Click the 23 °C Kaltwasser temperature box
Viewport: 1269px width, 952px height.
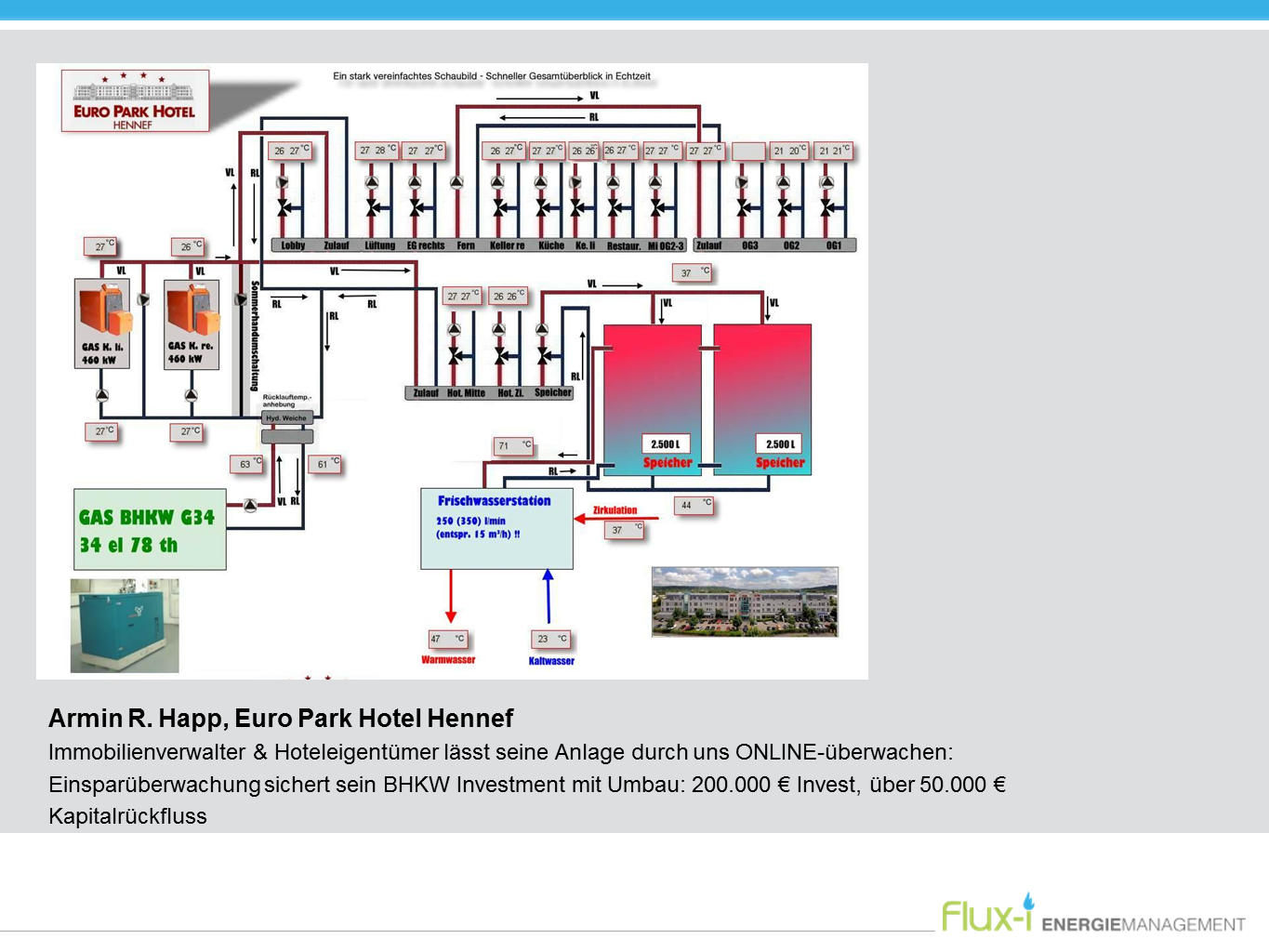point(551,639)
